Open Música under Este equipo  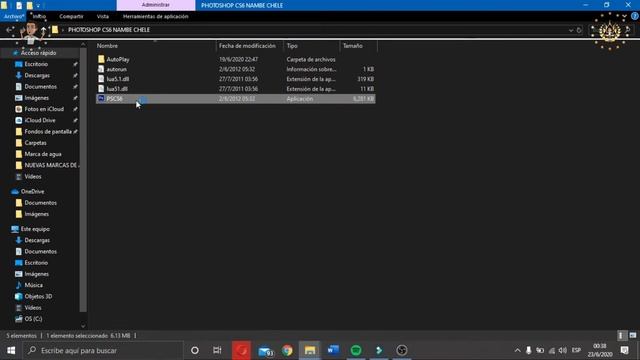(33, 285)
